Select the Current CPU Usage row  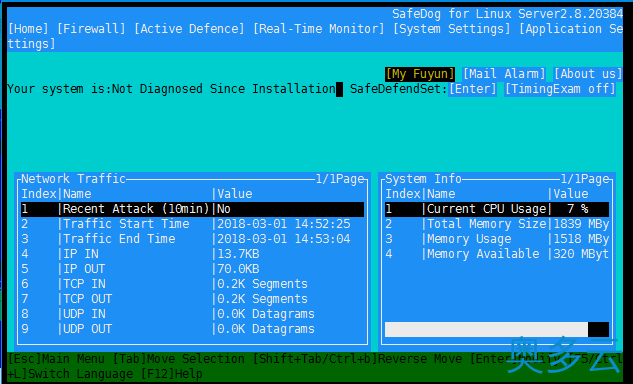[497, 209]
